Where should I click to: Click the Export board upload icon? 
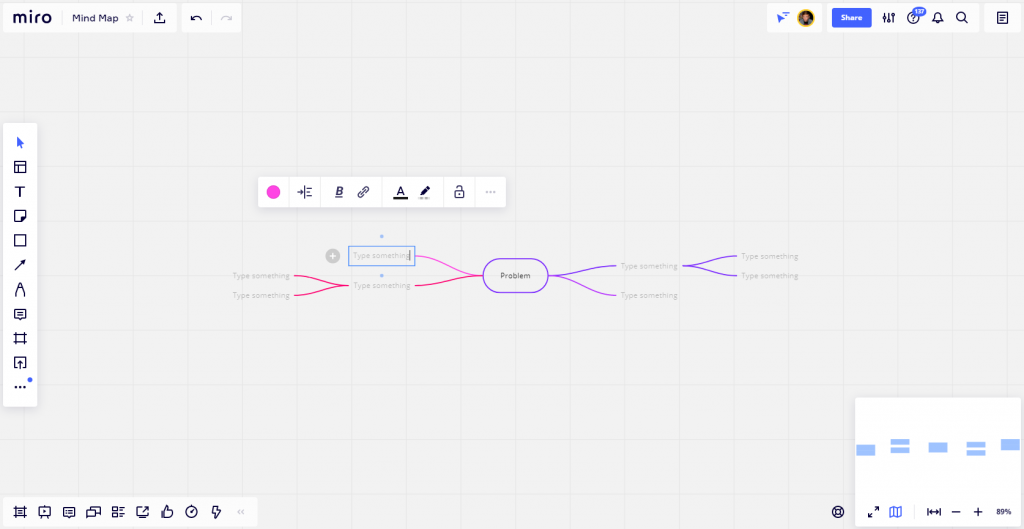(x=160, y=18)
